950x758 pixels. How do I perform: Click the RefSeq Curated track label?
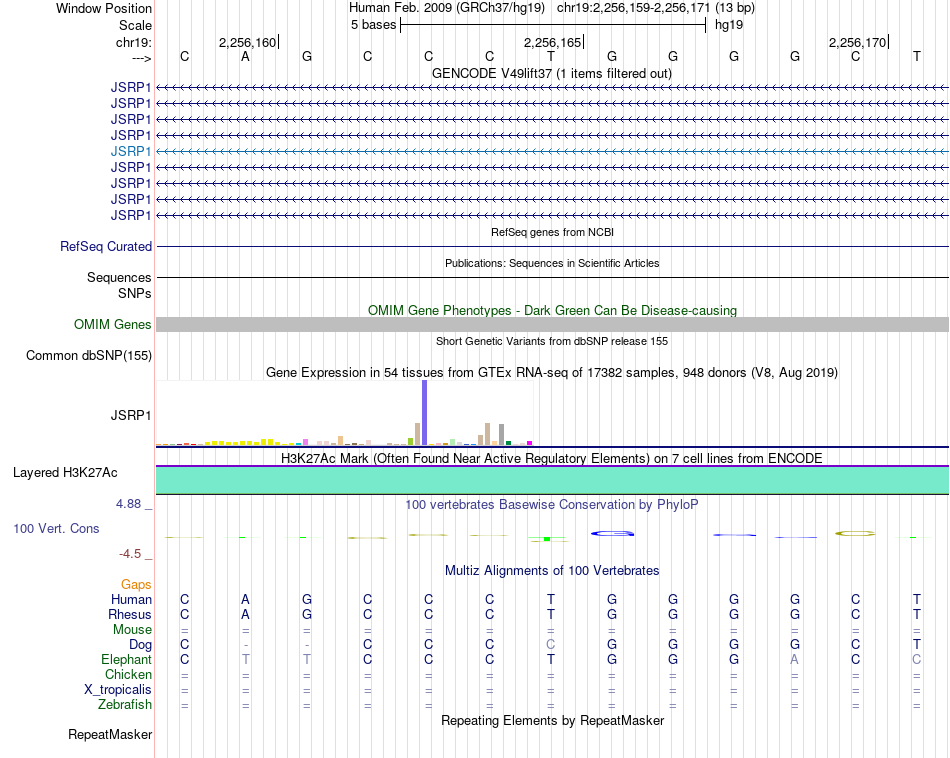(106, 247)
